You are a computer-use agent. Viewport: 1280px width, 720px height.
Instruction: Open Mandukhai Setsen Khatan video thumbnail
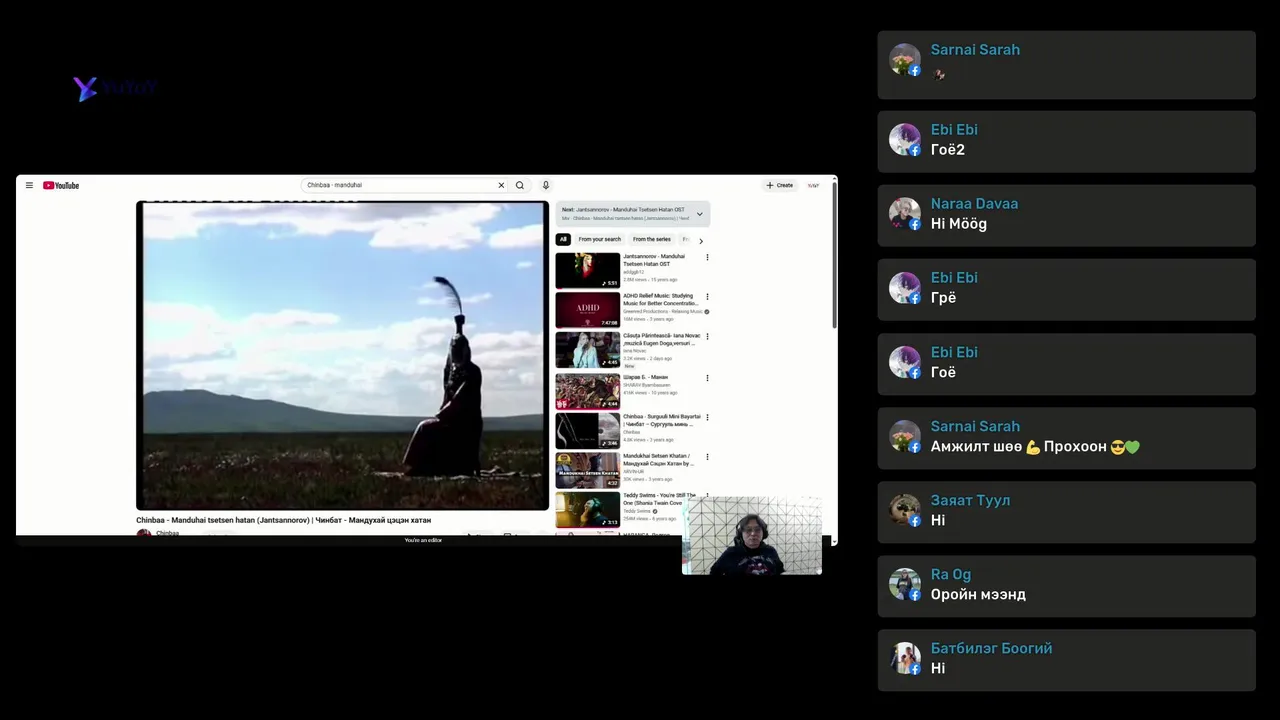[588, 470]
